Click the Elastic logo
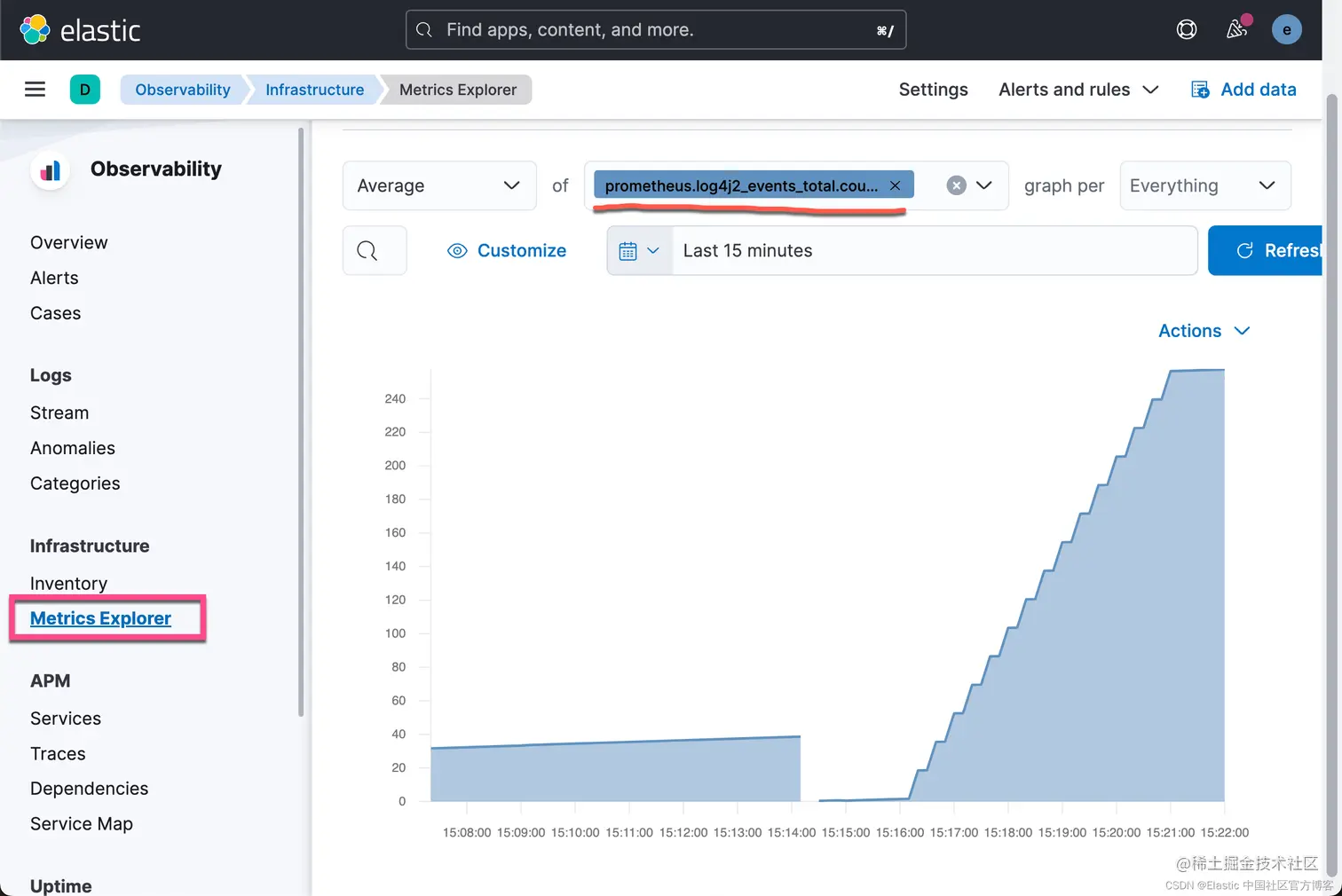Screen dimensions: 1342x896 click(x=80, y=30)
